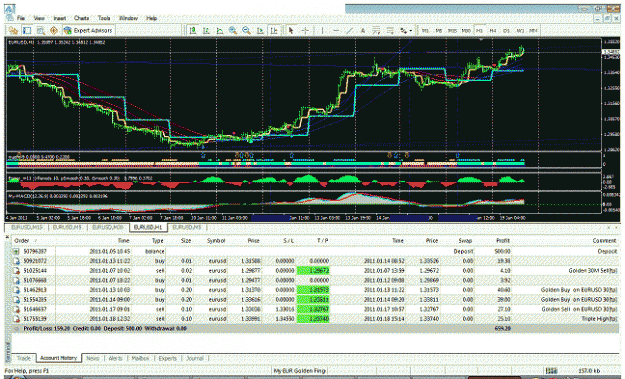This screenshot has height=379, width=625.
Task: Open the Tools menu
Action: pos(104,18)
